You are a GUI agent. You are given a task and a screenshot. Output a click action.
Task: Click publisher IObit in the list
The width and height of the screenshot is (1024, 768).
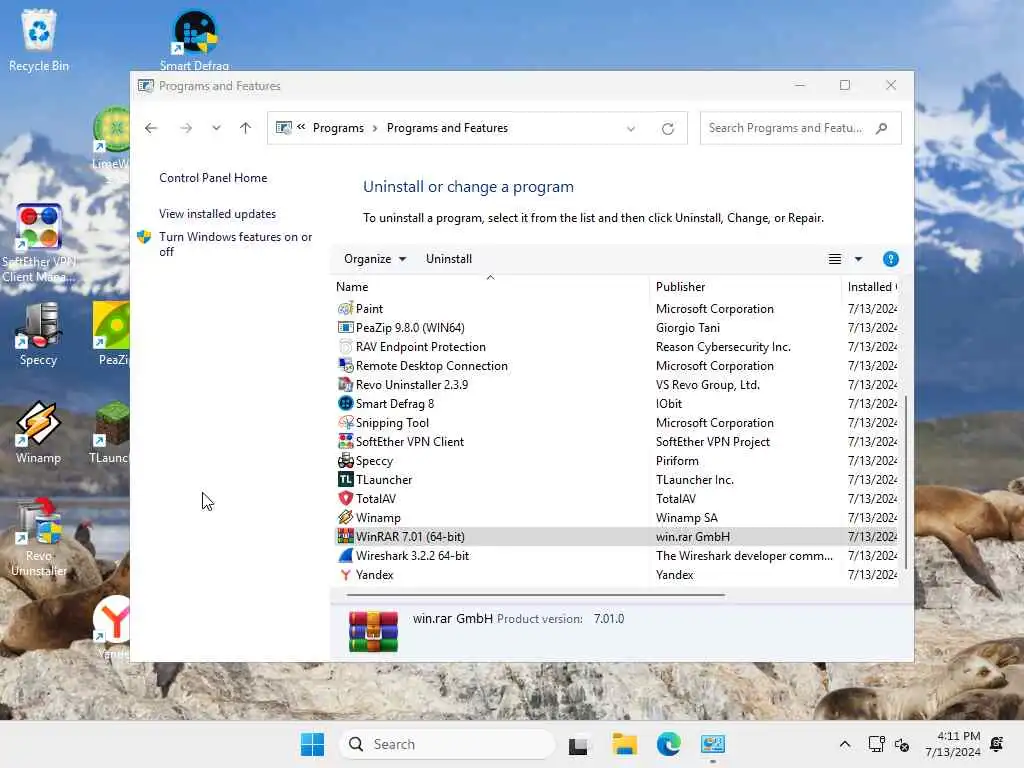click(x=669, y=404)
